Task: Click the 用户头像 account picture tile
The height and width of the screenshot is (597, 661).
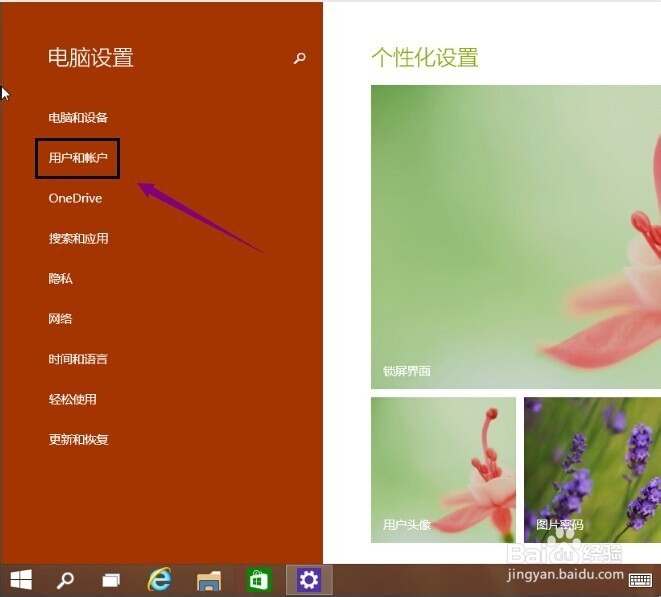Action: [443, 470]
